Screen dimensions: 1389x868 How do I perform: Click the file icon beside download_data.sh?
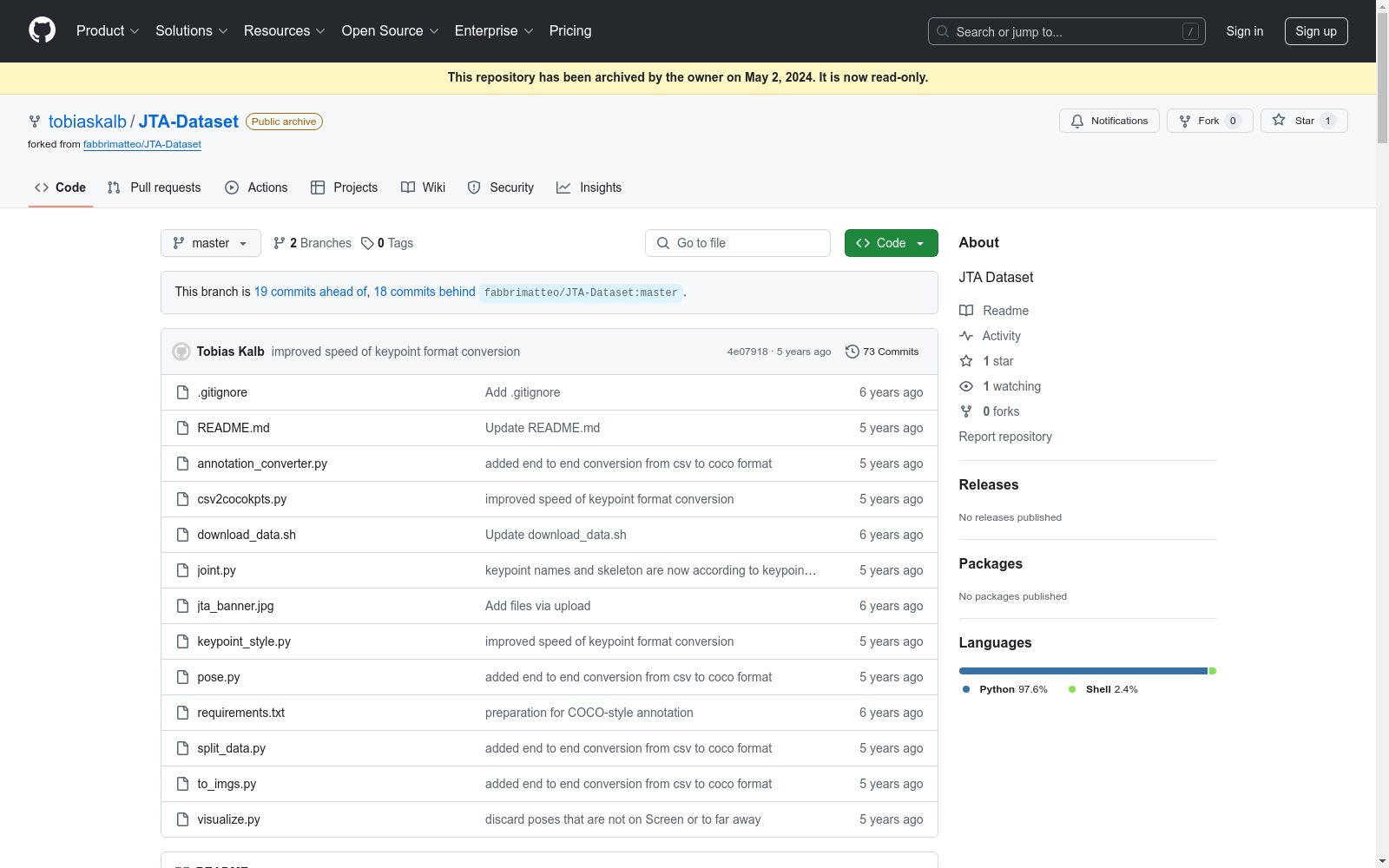[182, 535]
